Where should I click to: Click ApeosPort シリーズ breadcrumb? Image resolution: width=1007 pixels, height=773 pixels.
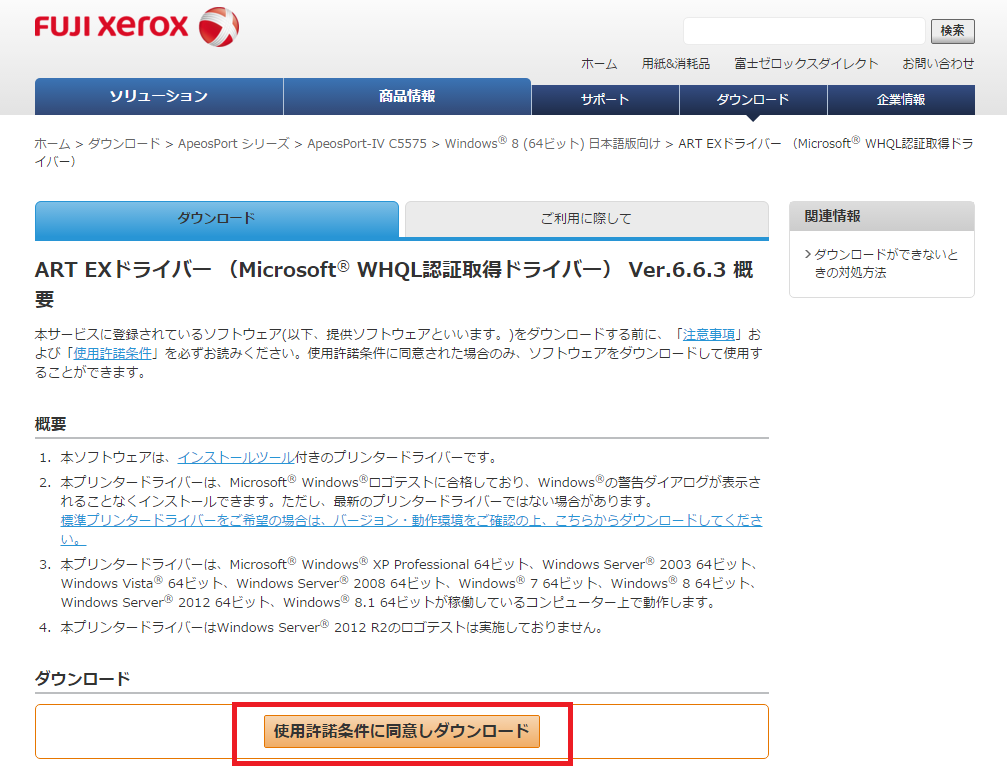point(233,144)
